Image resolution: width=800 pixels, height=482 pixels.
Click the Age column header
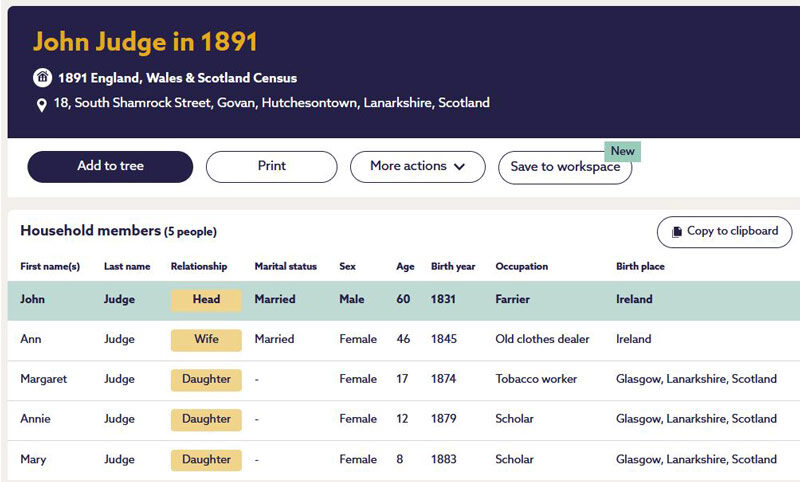(405, 267)
